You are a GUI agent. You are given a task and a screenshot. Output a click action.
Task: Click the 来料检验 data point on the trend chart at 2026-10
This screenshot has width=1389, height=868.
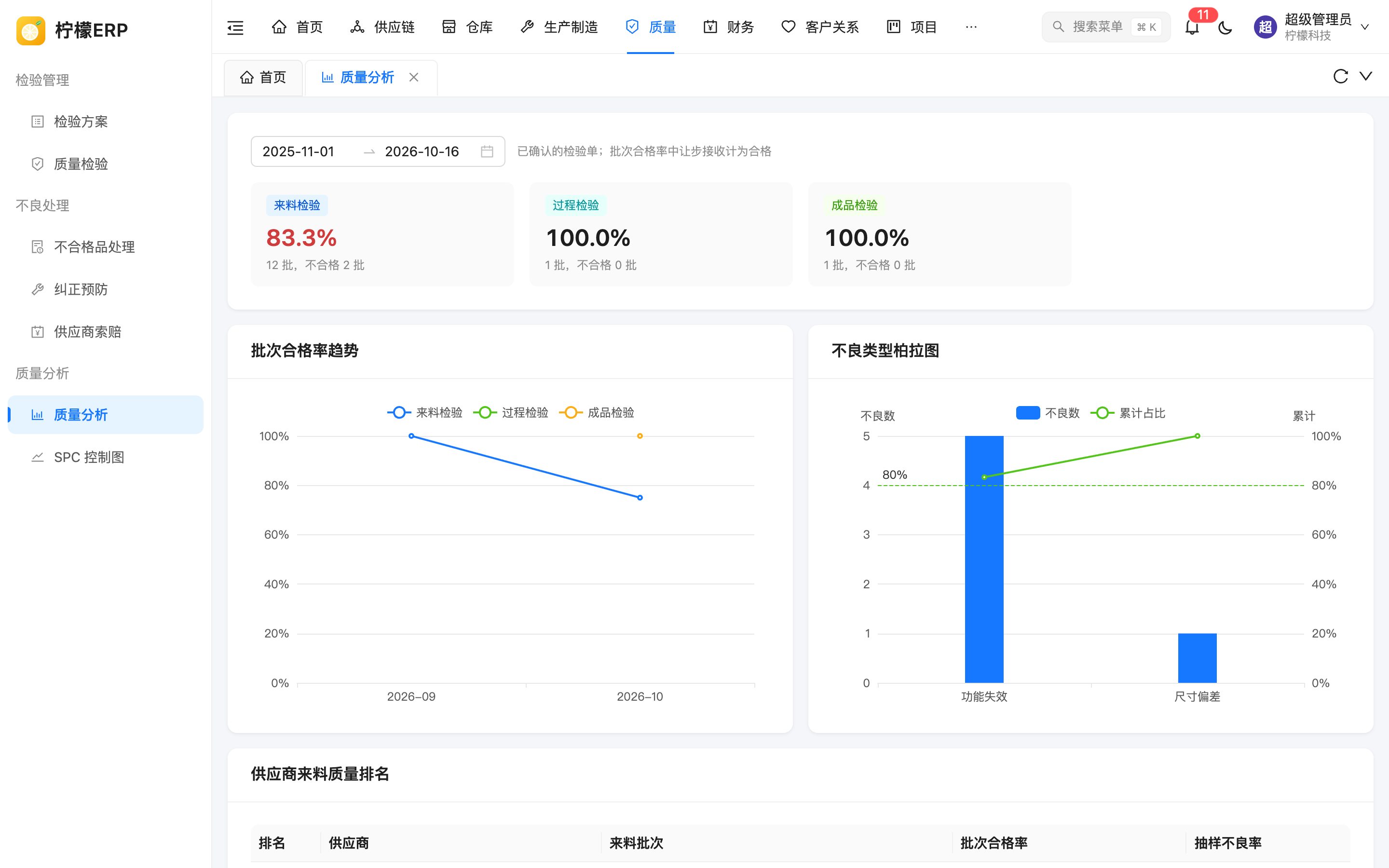[x=640, y=498]
